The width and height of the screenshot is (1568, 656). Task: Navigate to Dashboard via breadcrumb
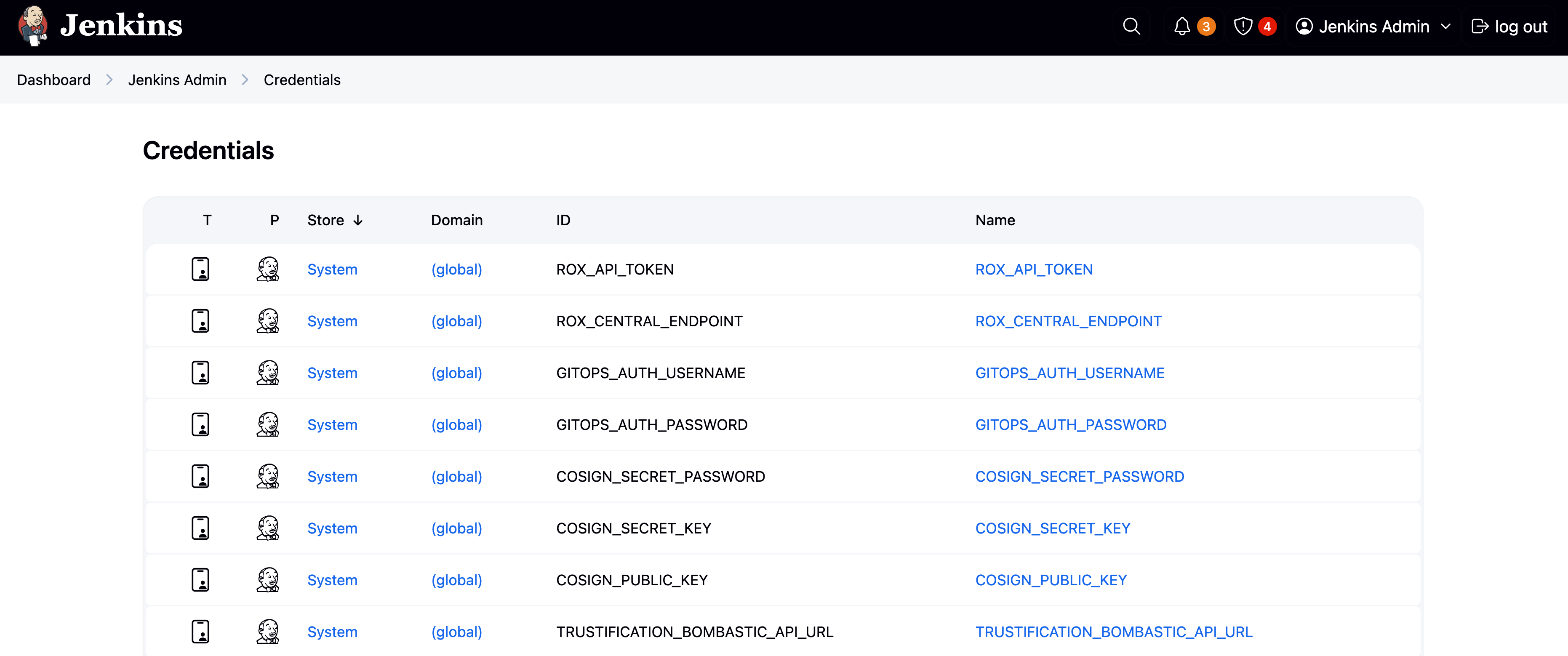[53, 80]
